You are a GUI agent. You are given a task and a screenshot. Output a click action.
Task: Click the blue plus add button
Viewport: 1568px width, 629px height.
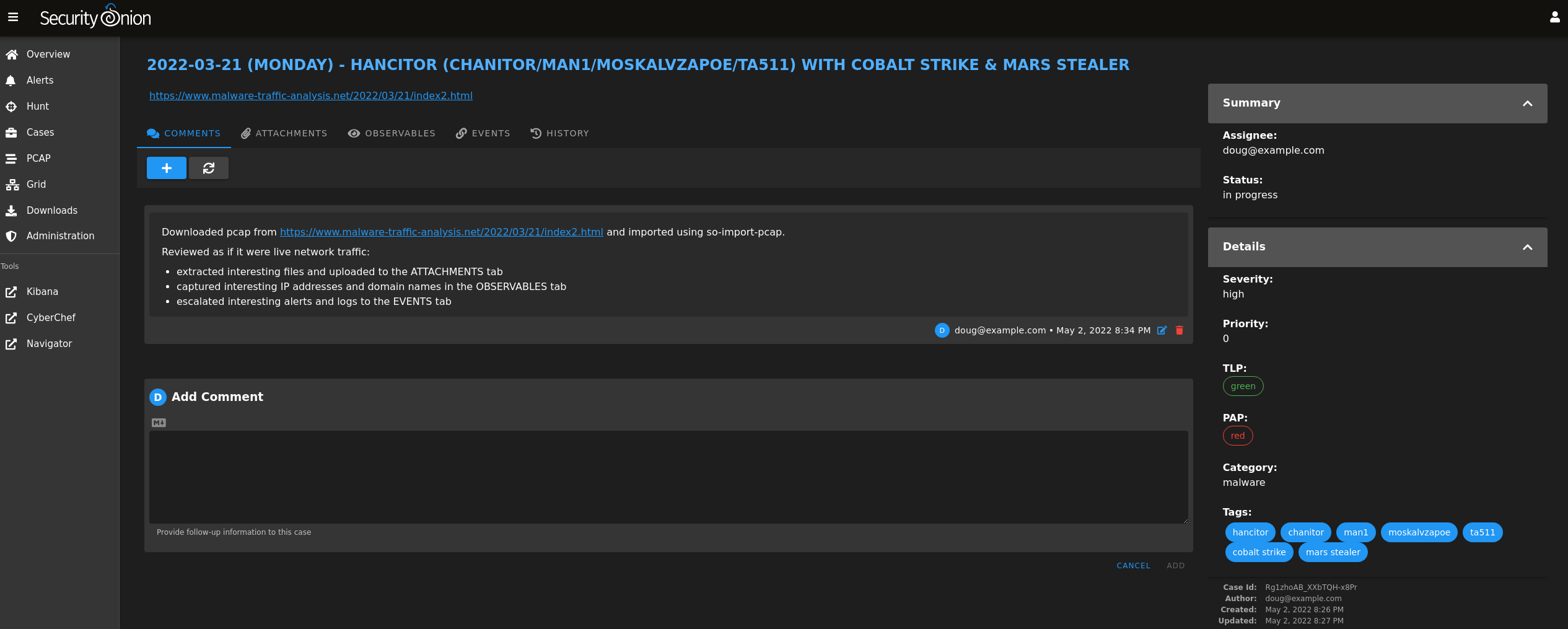pyautogui.click(x=167, y=168)
